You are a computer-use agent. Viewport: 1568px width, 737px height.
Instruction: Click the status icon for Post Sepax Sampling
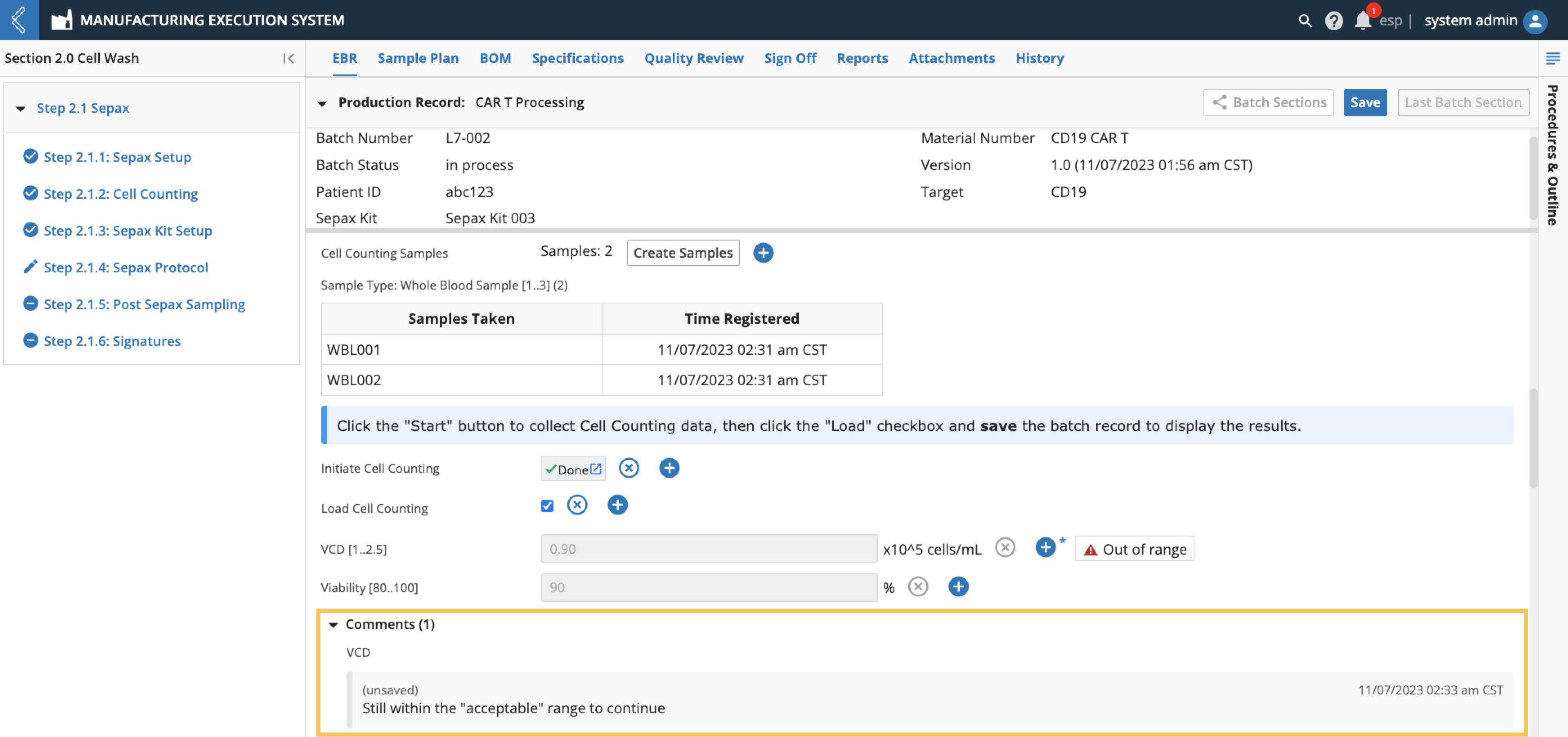point(30,303)
